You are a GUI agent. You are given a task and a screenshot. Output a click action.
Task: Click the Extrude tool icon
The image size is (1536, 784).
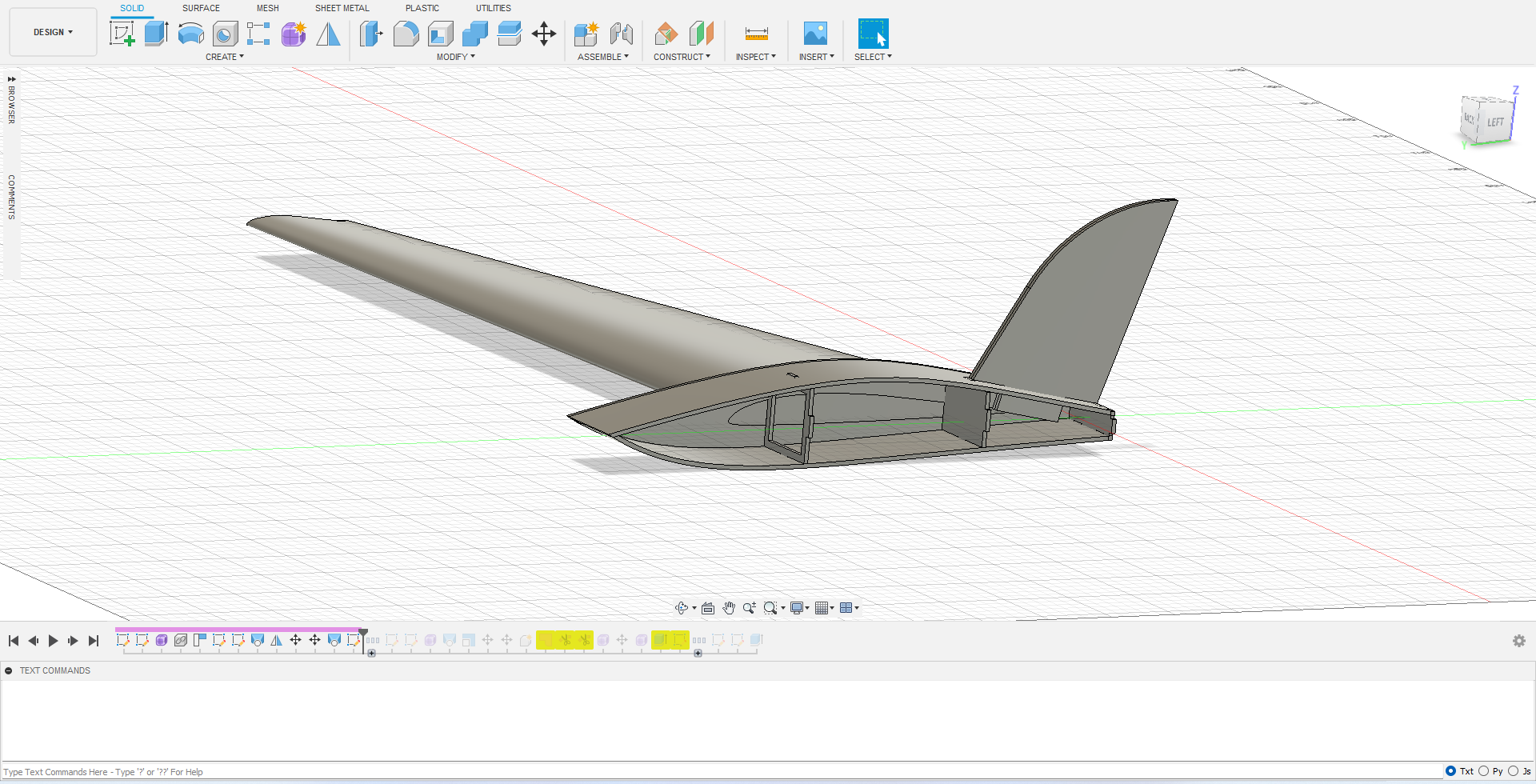[x=156, y=34]
